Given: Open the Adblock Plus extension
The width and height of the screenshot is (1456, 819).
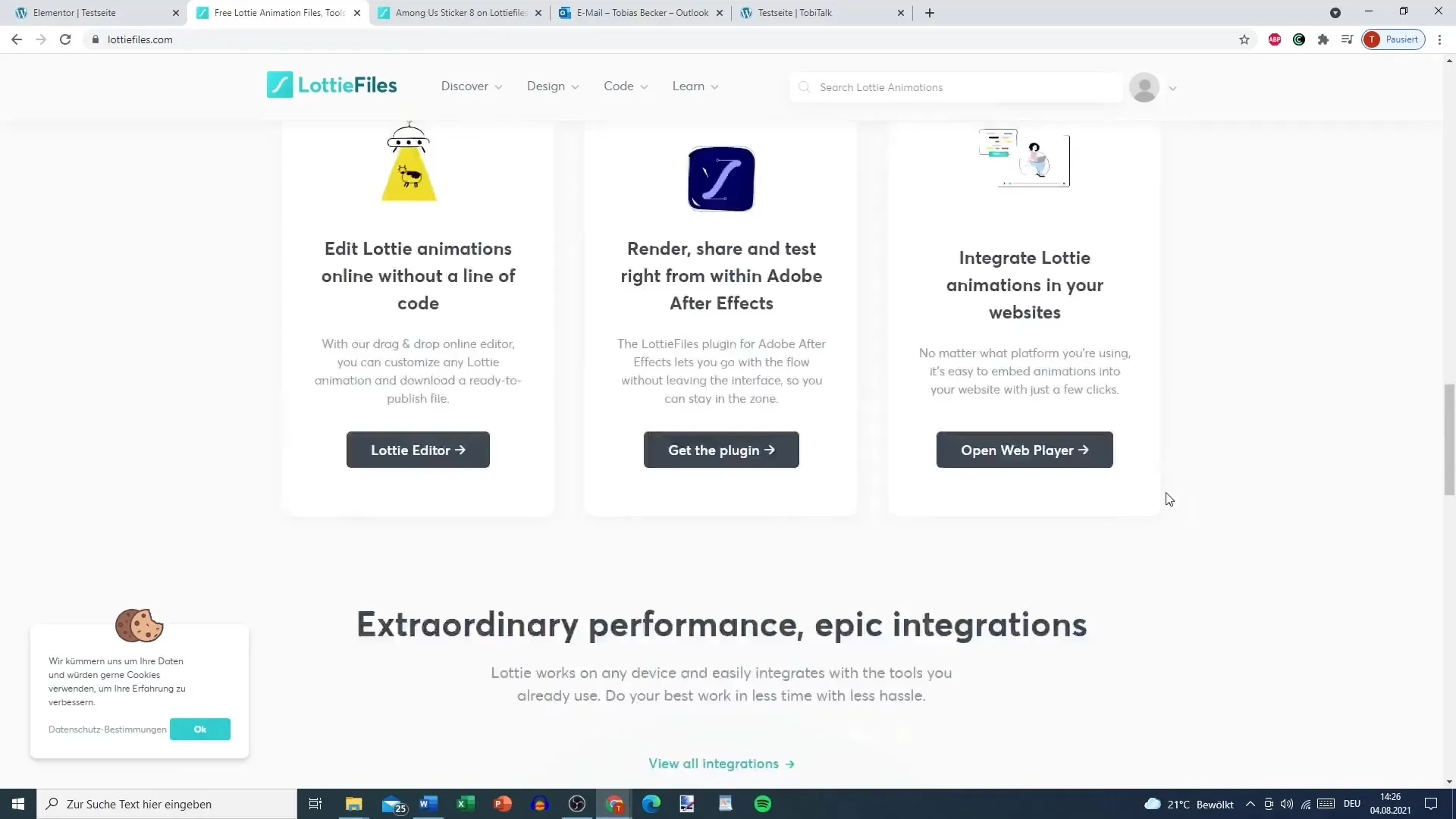Looking at the screenshot, I should [1275, 39].
